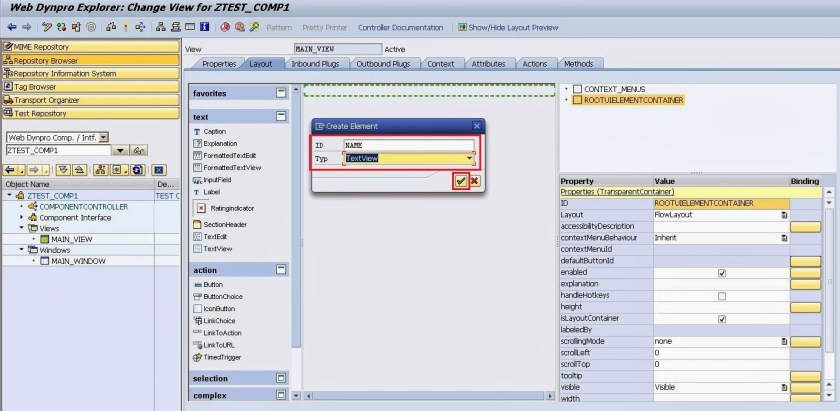
Task: Collapse the Windows tree node
Action: 21,250
